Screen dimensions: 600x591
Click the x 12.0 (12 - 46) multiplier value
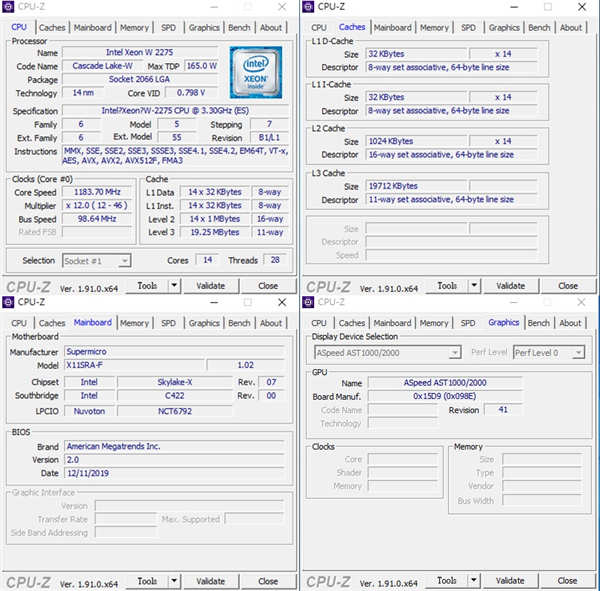[x=97, y=205]
